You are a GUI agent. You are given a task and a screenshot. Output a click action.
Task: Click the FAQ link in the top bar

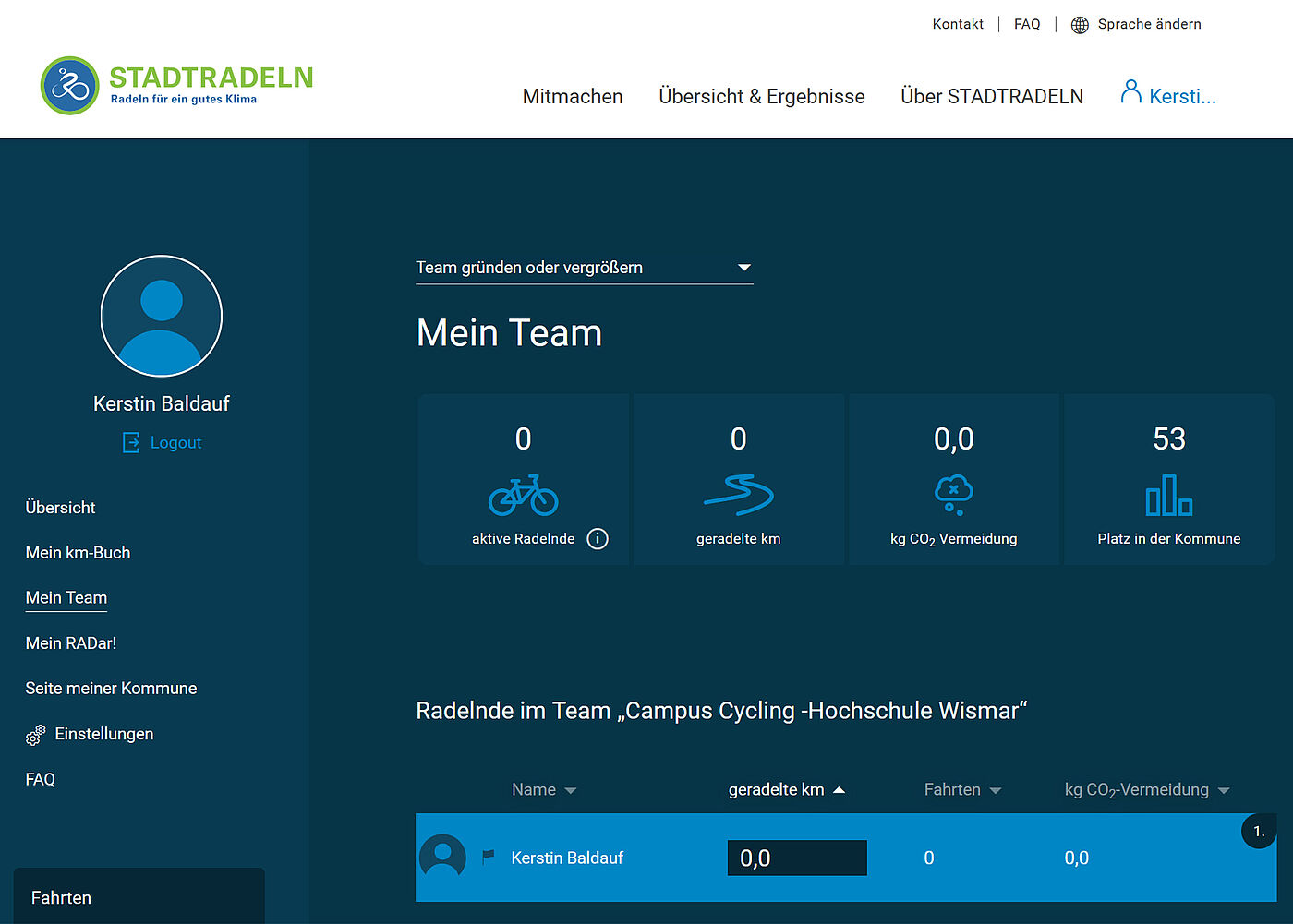[1027, 24]
